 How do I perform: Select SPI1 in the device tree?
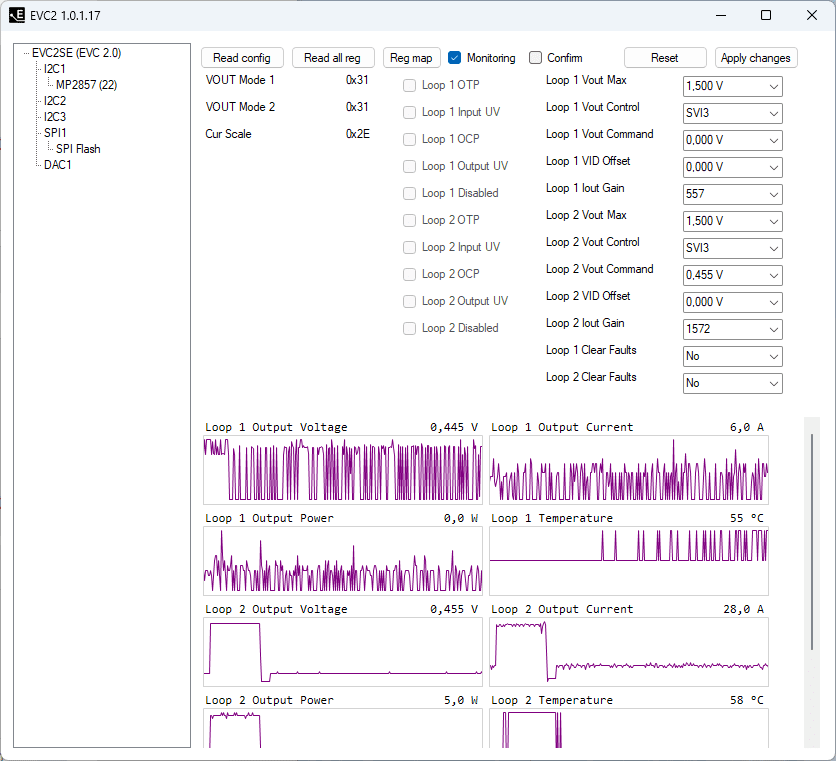coord(55,133)
